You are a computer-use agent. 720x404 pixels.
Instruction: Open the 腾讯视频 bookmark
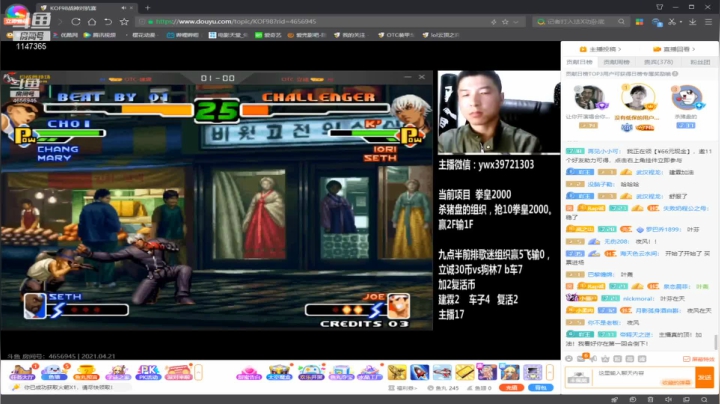pyautogui.click(x=100, y=35)
